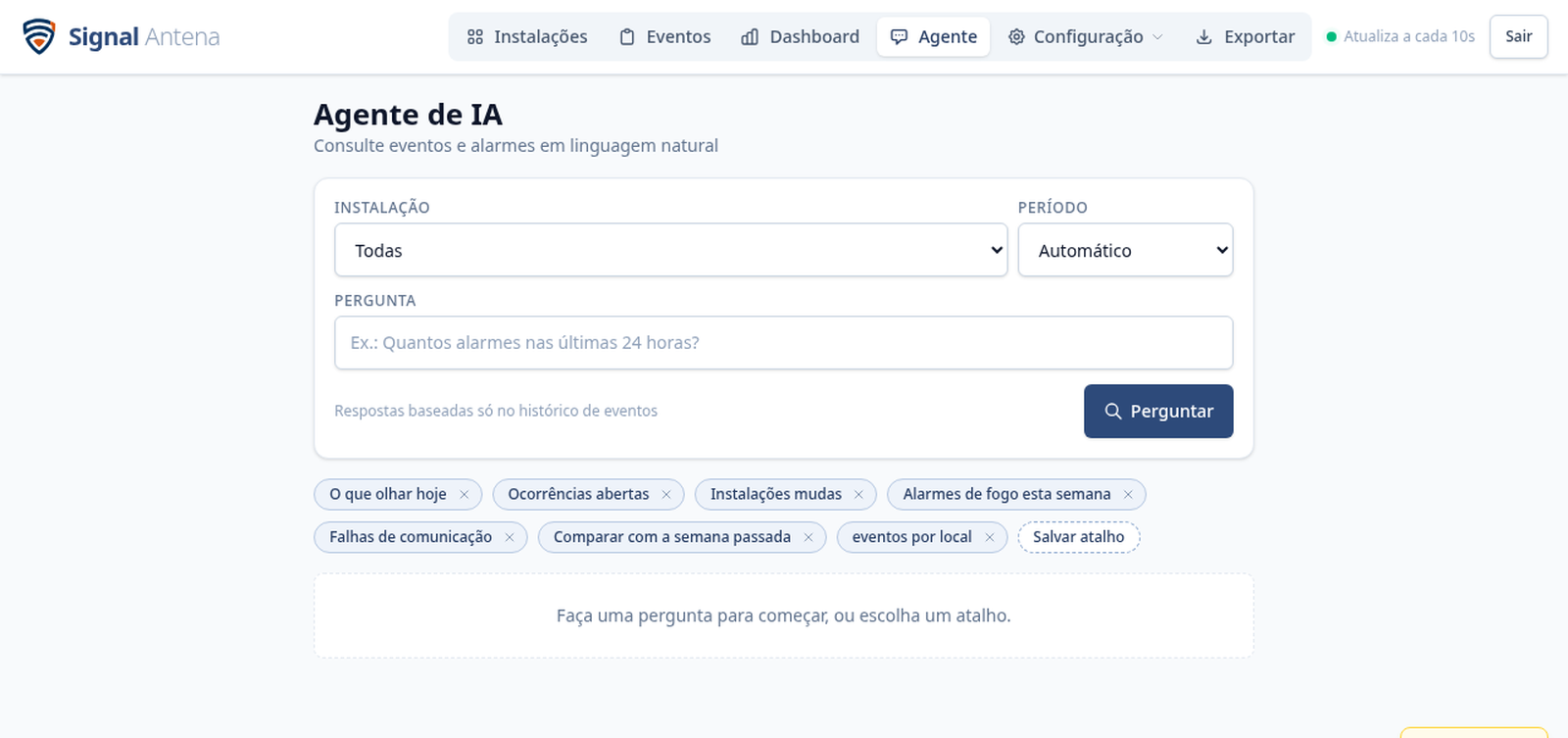Remove the 'Ocorrências abertas' shortcut

tap(666, 495)
